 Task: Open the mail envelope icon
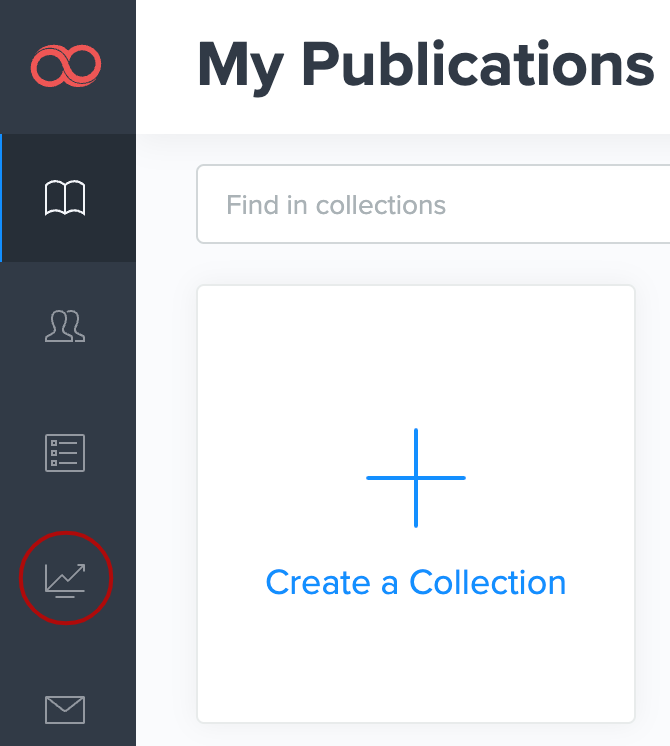(x=66, y=710)
